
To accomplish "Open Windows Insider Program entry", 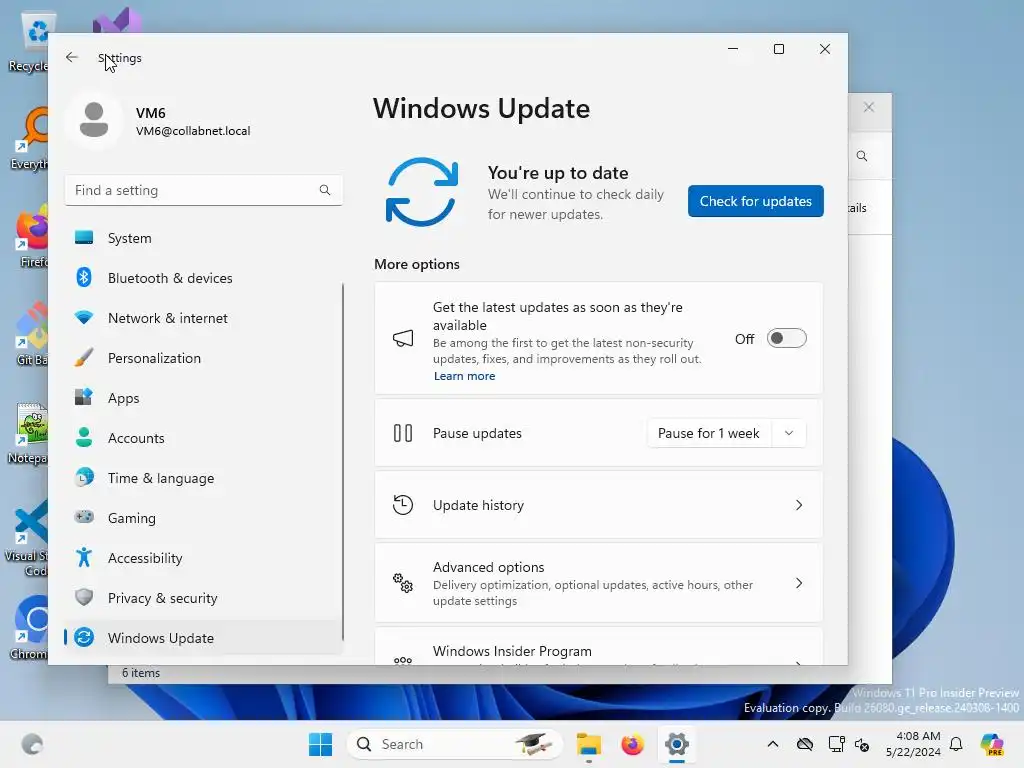I will (x=598, y=647).
